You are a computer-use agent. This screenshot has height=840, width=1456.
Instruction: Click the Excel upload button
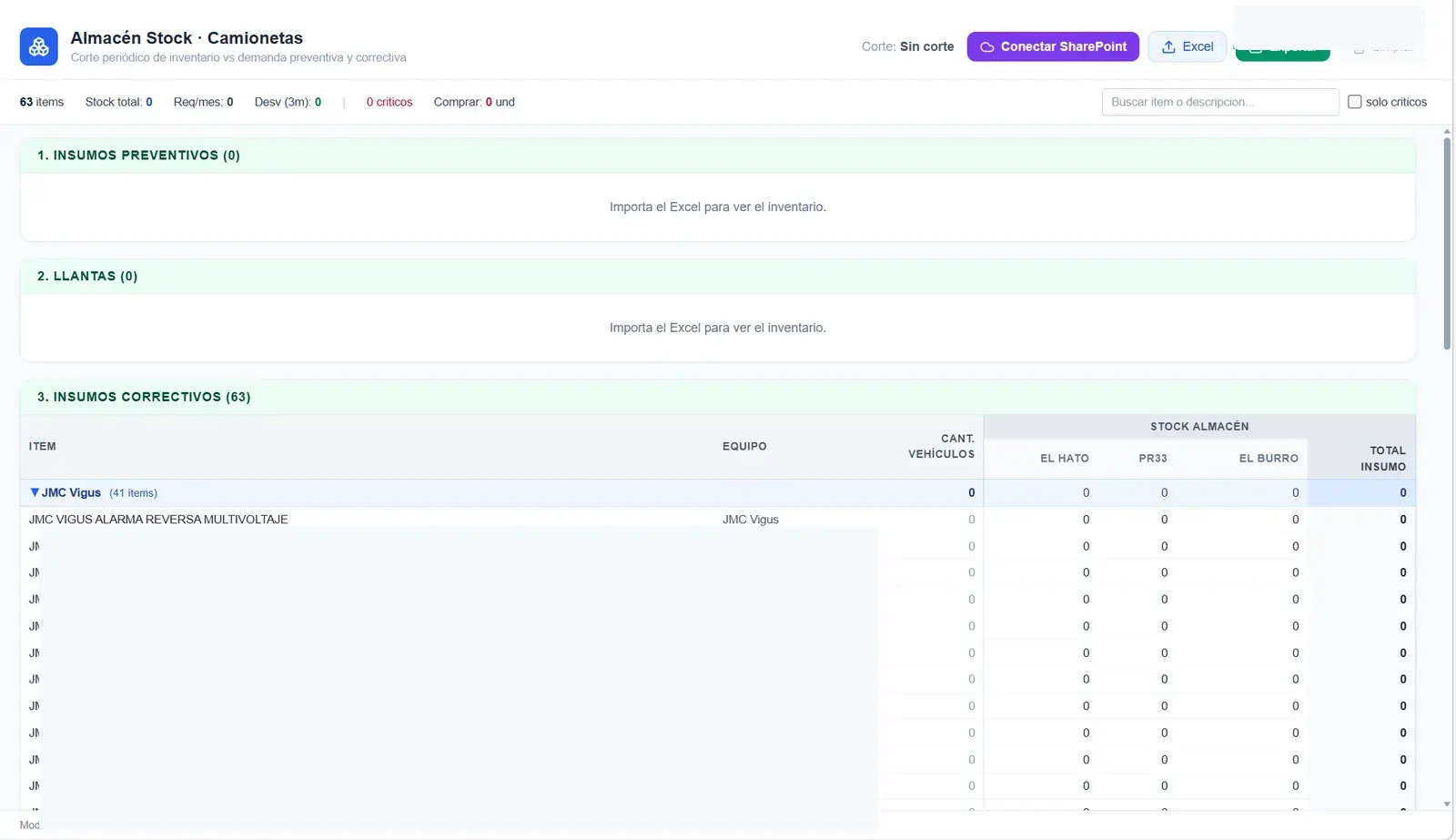coord(1188,46)
